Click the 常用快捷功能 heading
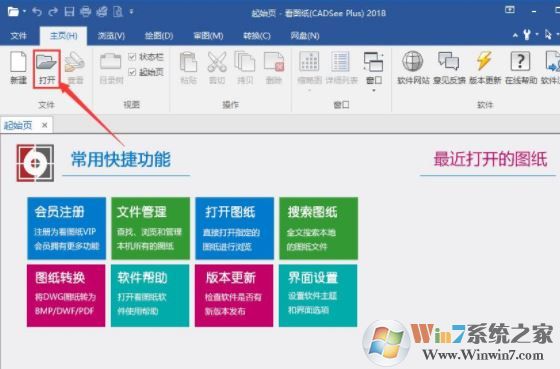 coord(121,159)
